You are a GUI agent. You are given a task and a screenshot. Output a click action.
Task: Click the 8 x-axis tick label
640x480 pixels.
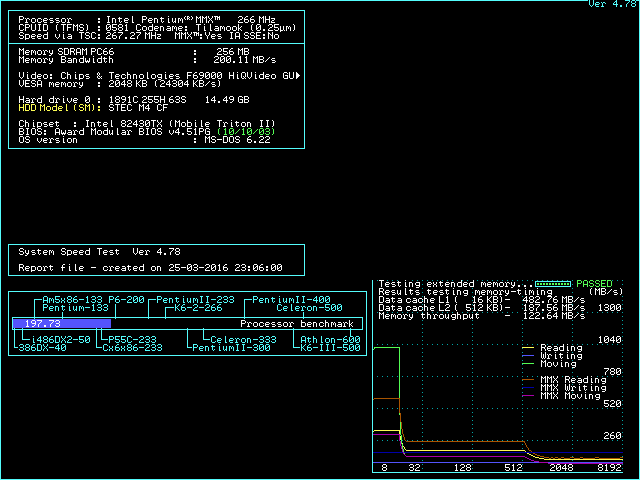point(384,468)
